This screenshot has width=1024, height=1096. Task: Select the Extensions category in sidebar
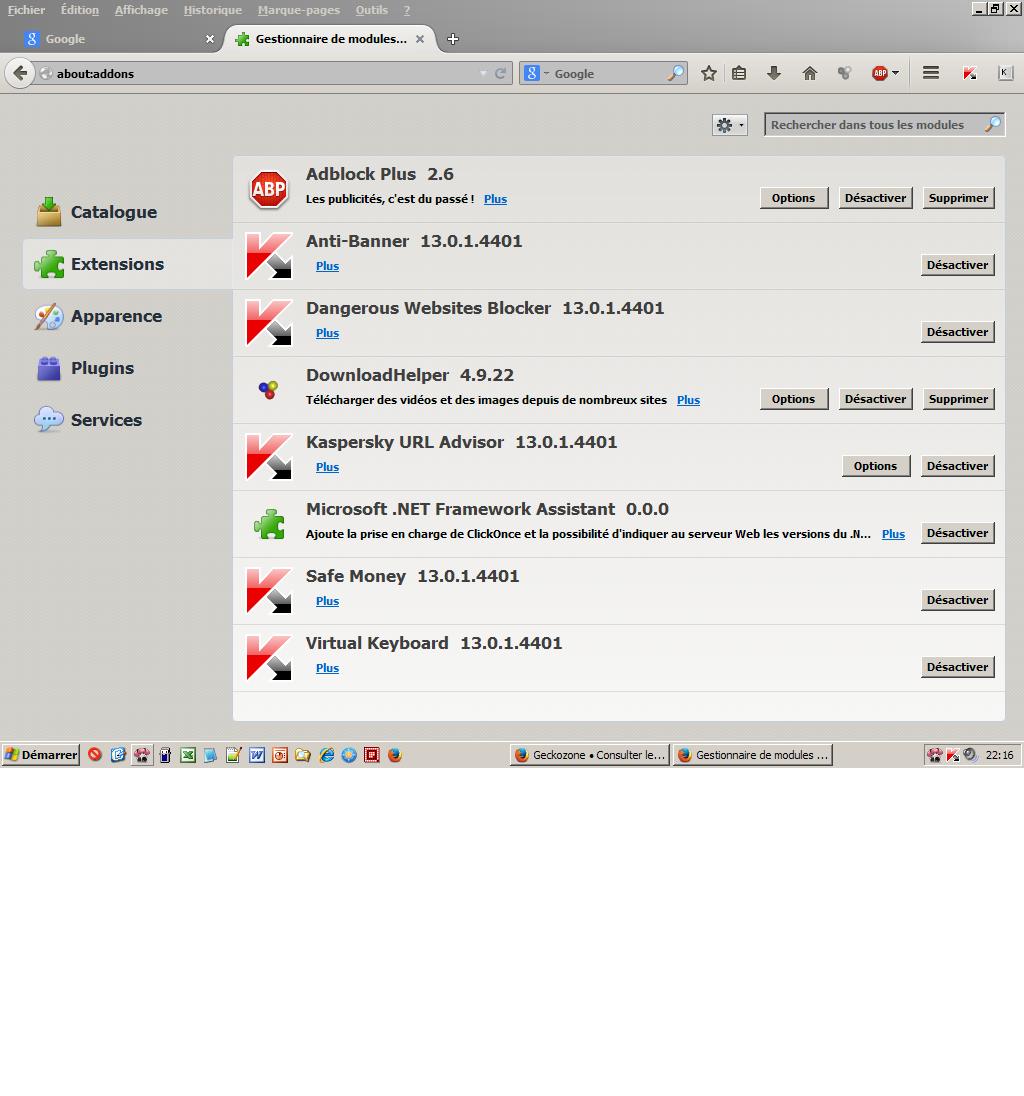coord(128,264)
